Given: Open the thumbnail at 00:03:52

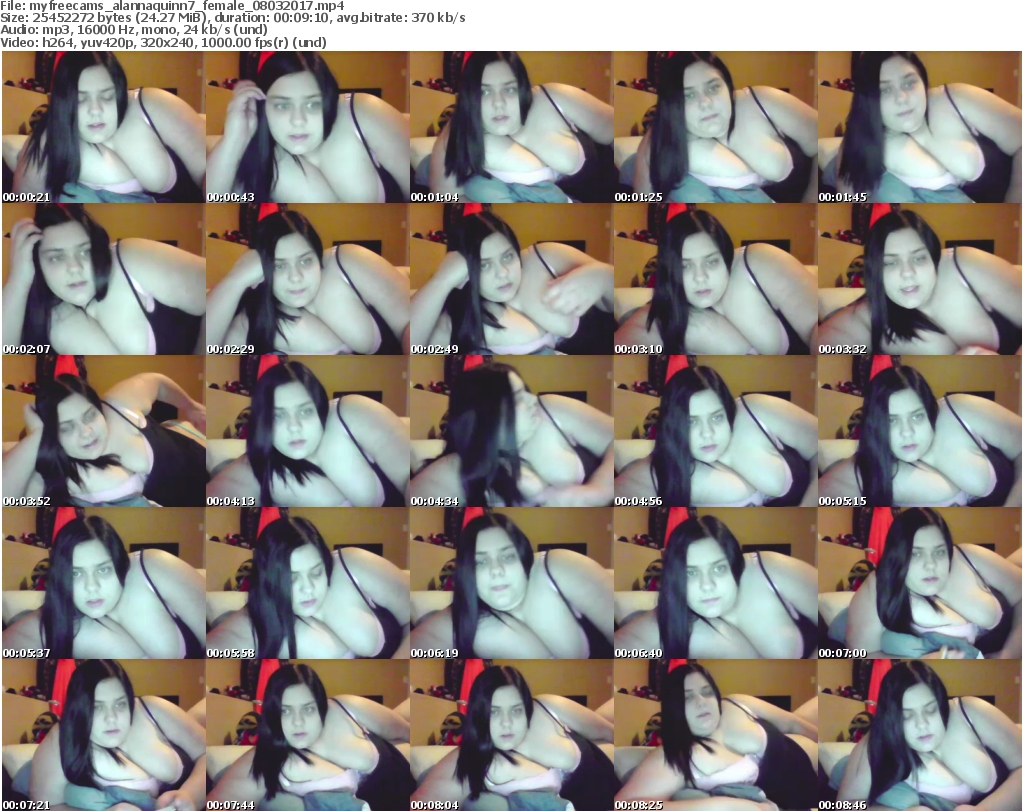Looking at the screenshot, I should click(x=103, y=432).
